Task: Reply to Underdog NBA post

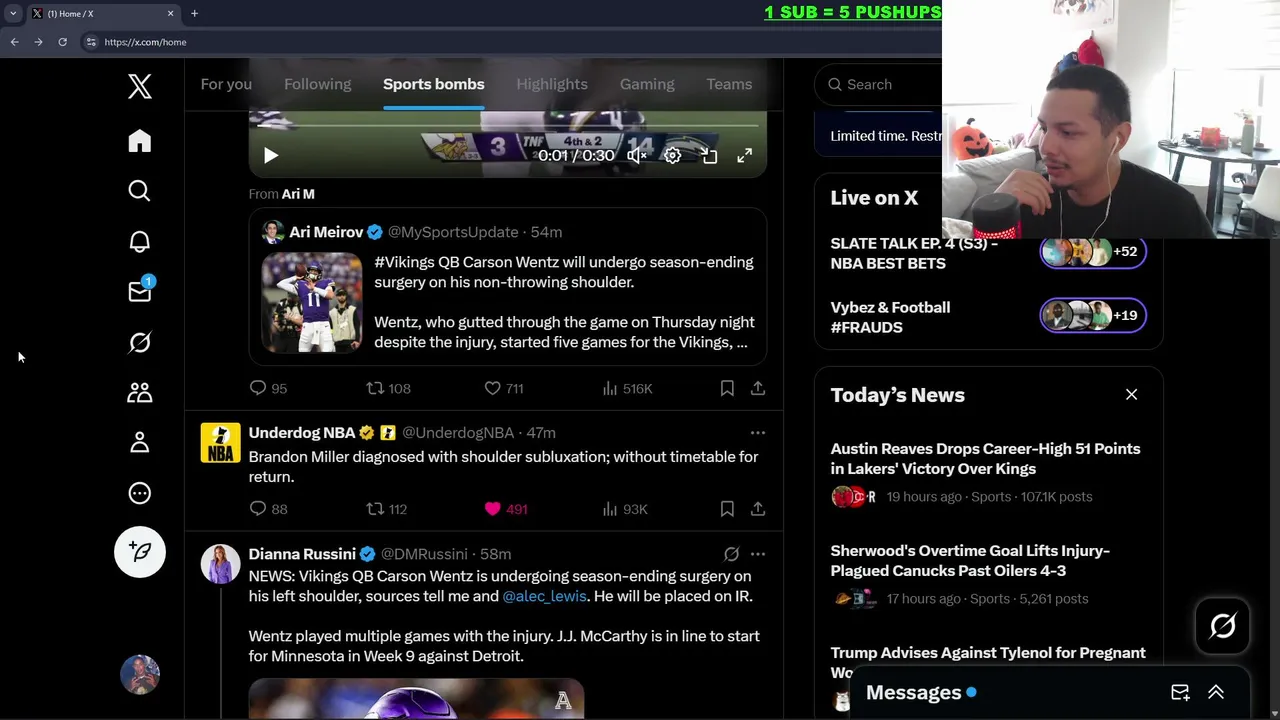Action: (268, 509)
